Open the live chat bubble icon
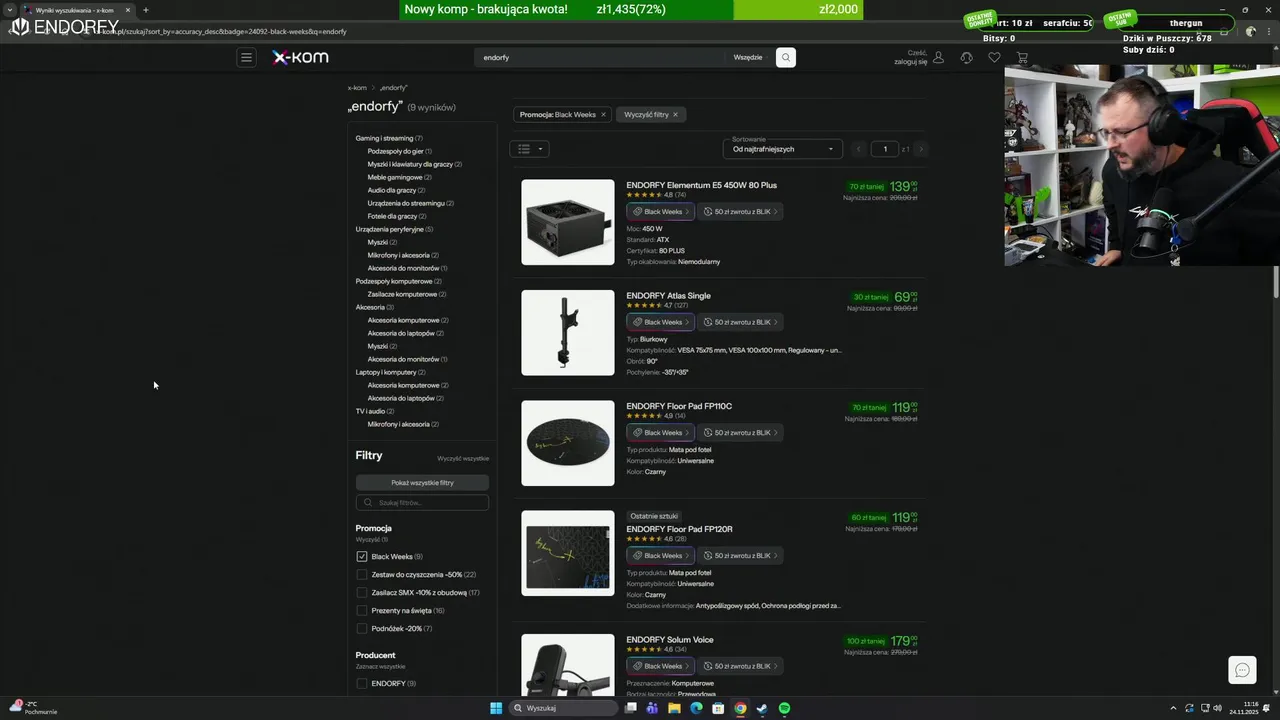Screen dimensions: 1280x720 coord(1242,670)
